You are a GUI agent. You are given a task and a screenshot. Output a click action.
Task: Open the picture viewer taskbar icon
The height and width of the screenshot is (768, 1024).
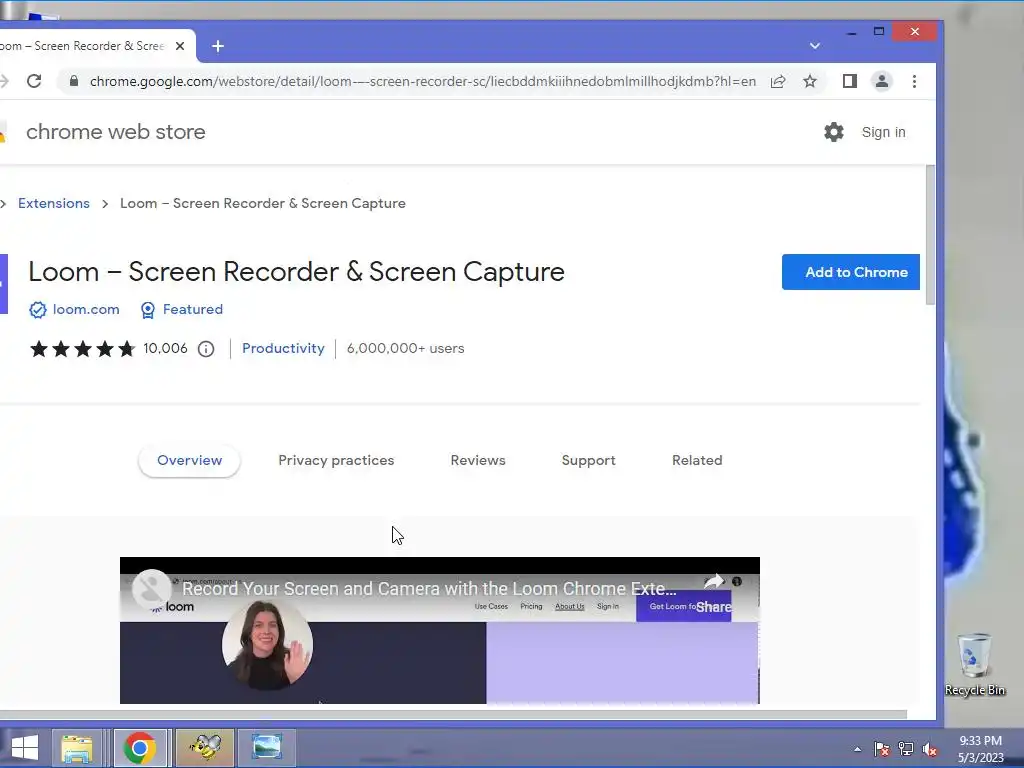tap(266, 748)
